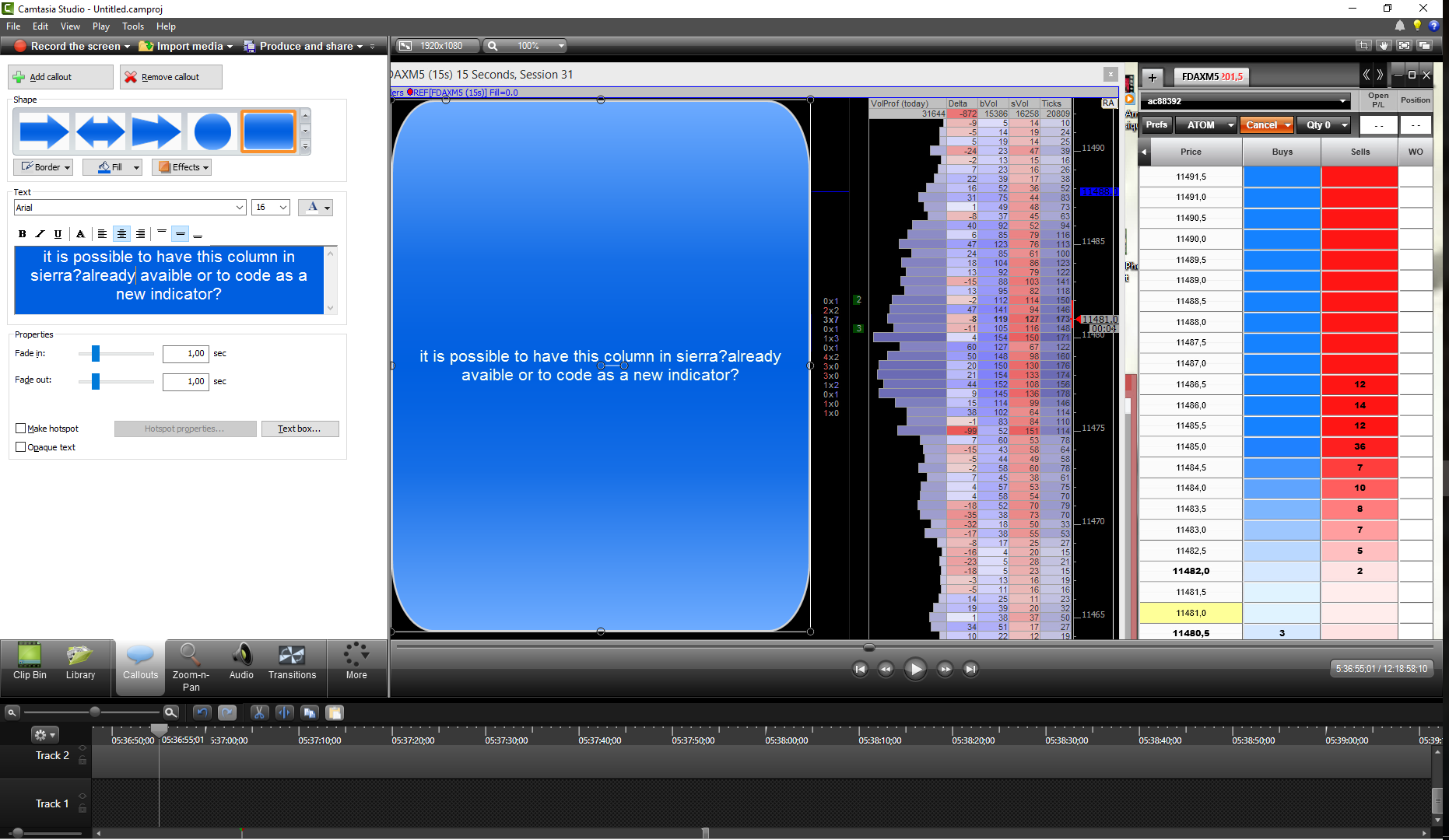Click the timeline paste icon
1449x840 pixels.
335,712
